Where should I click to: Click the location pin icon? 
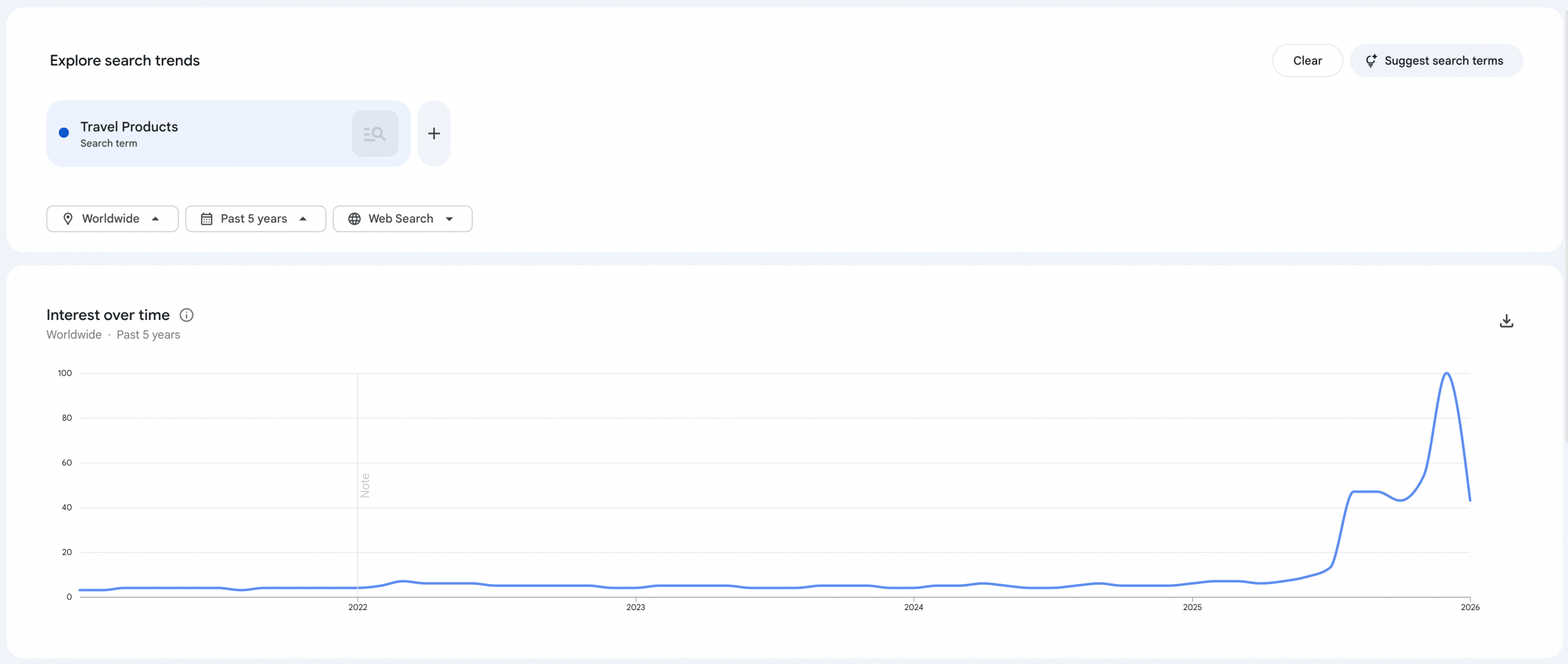(68, 218)
